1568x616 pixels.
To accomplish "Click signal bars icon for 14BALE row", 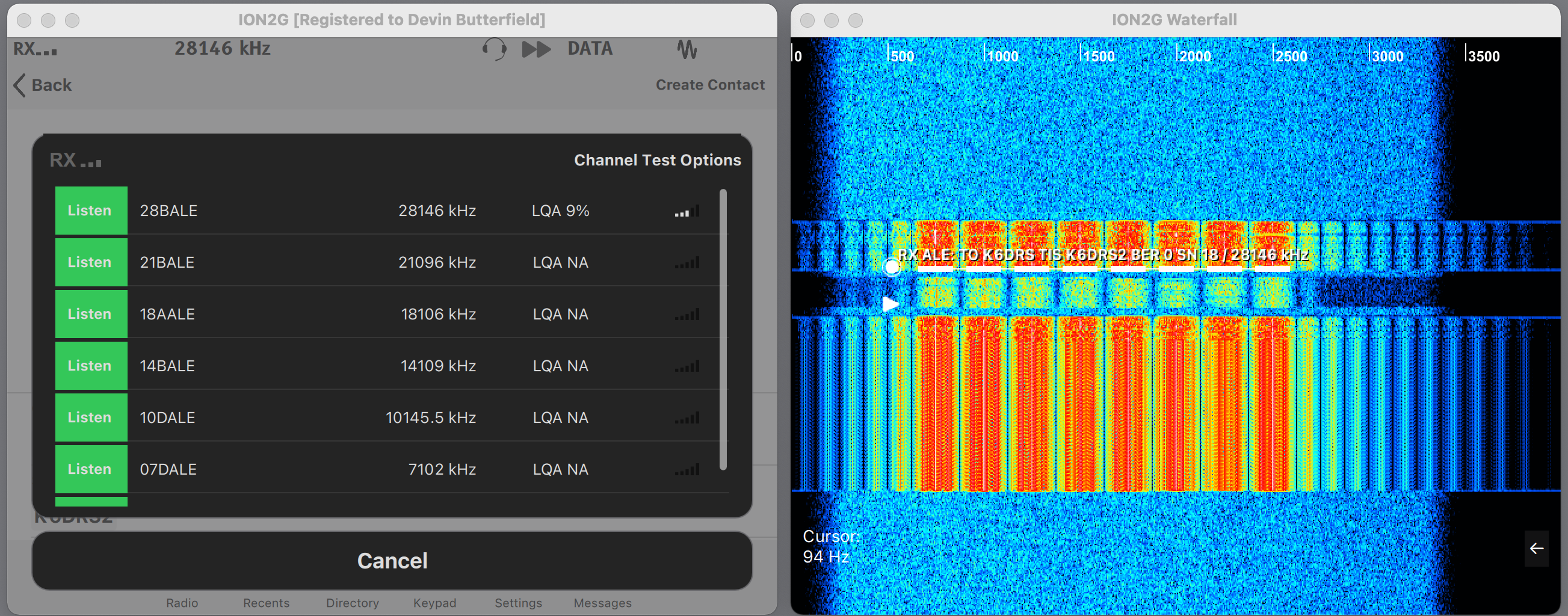I will (x=687, y=366).
